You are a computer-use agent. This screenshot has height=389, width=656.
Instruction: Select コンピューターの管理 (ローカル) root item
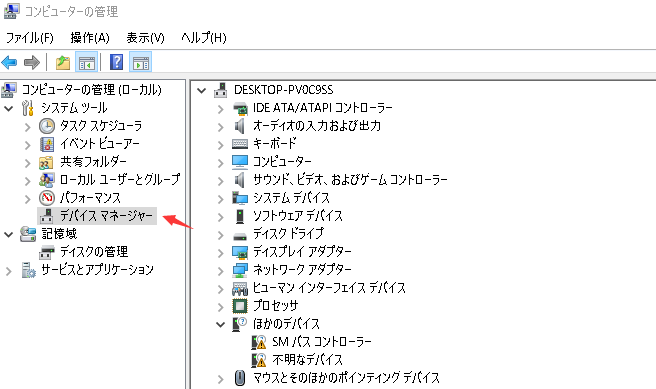click(x=92, y=90)
